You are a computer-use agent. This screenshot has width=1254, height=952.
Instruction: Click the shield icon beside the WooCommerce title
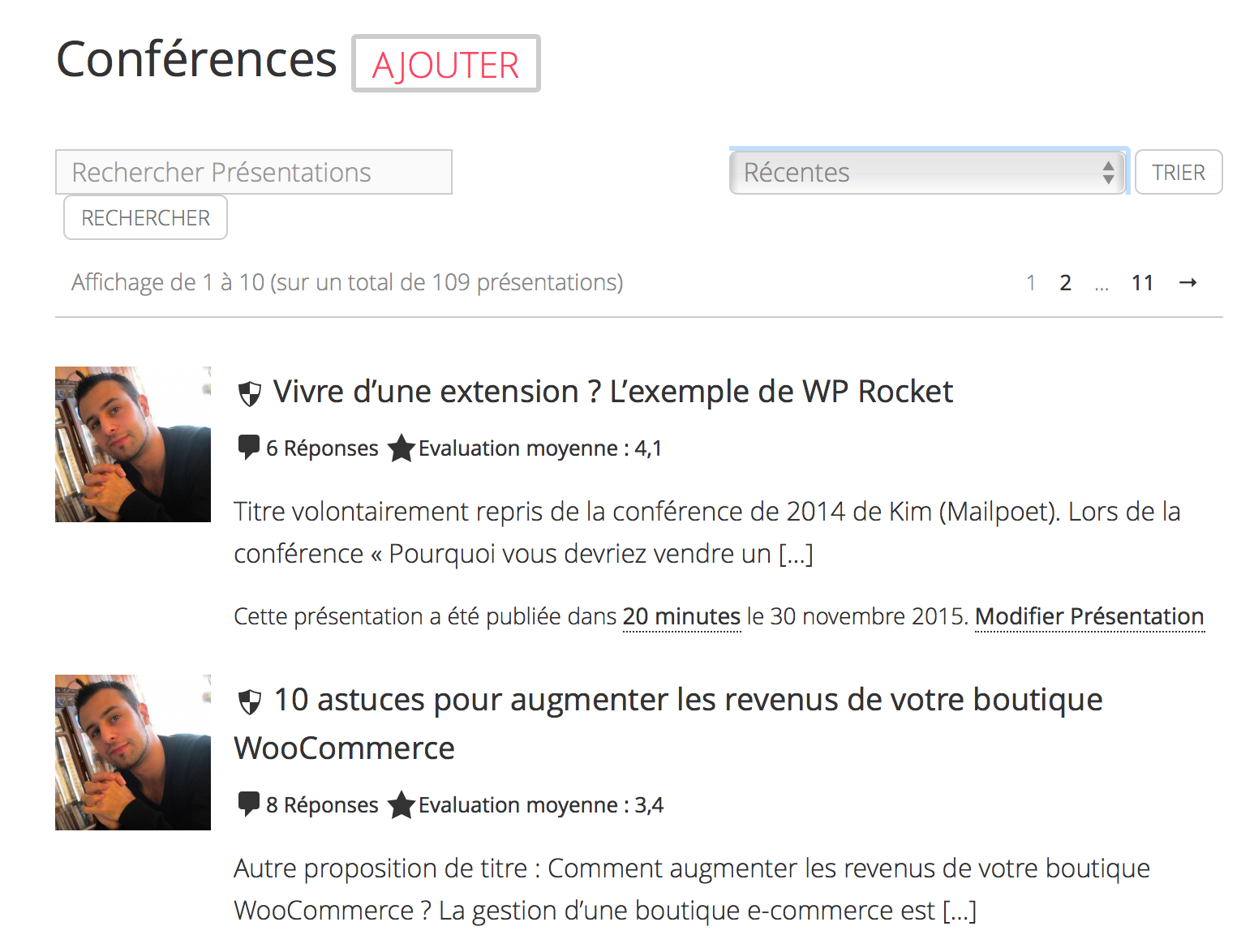(x=249, y=701)
